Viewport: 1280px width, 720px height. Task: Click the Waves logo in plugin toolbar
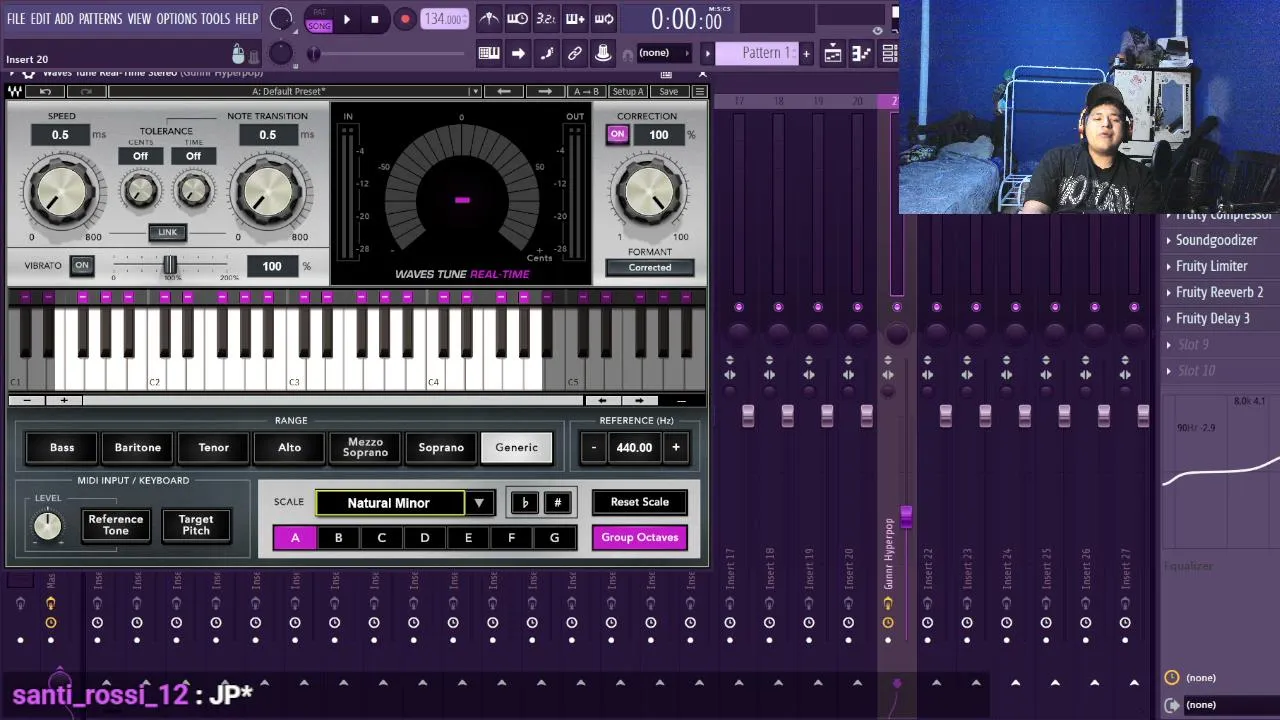pyautogui.click(x=16, y=91)
